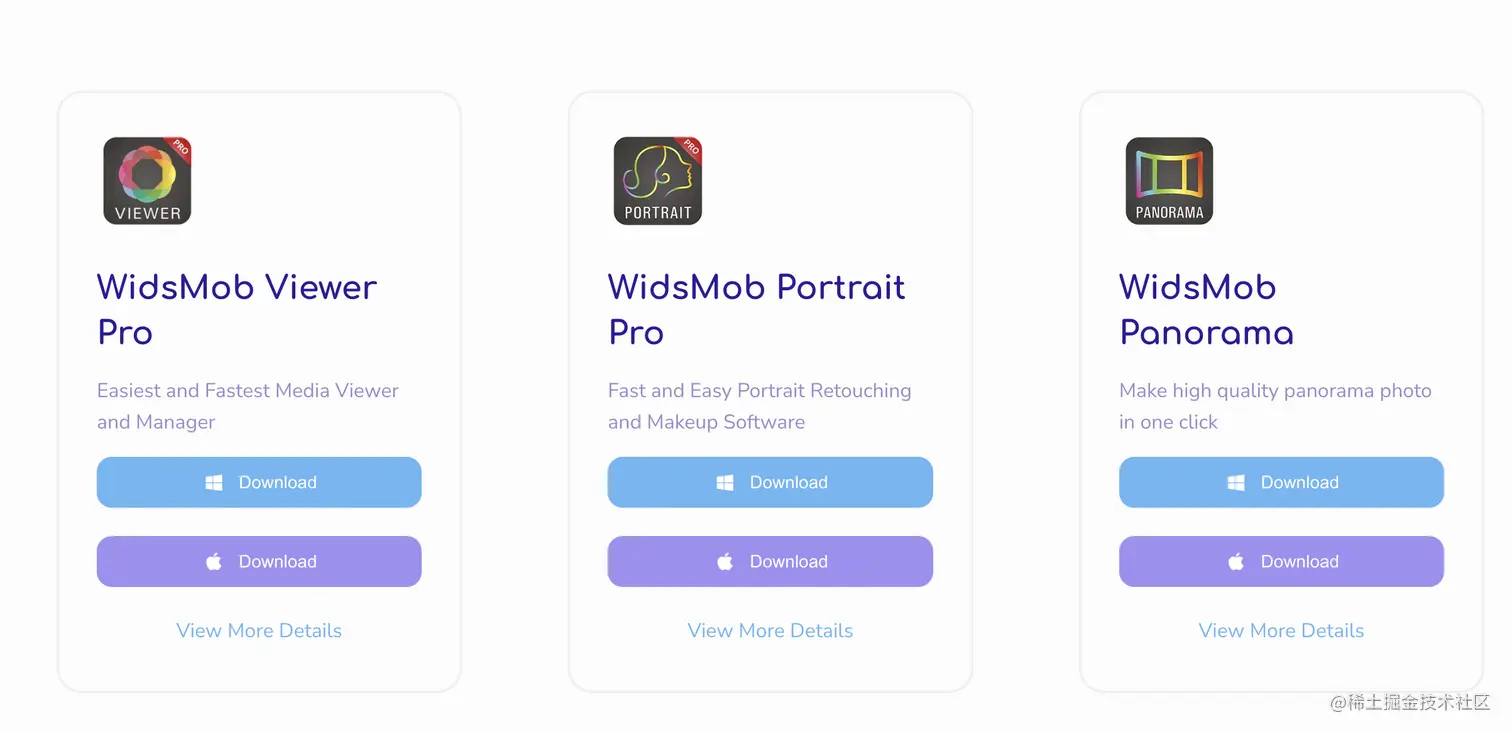The height and width of the screenshot is (734, 1512).
Task: Download Portrait Pro for Windows
Action: point(770,482)
